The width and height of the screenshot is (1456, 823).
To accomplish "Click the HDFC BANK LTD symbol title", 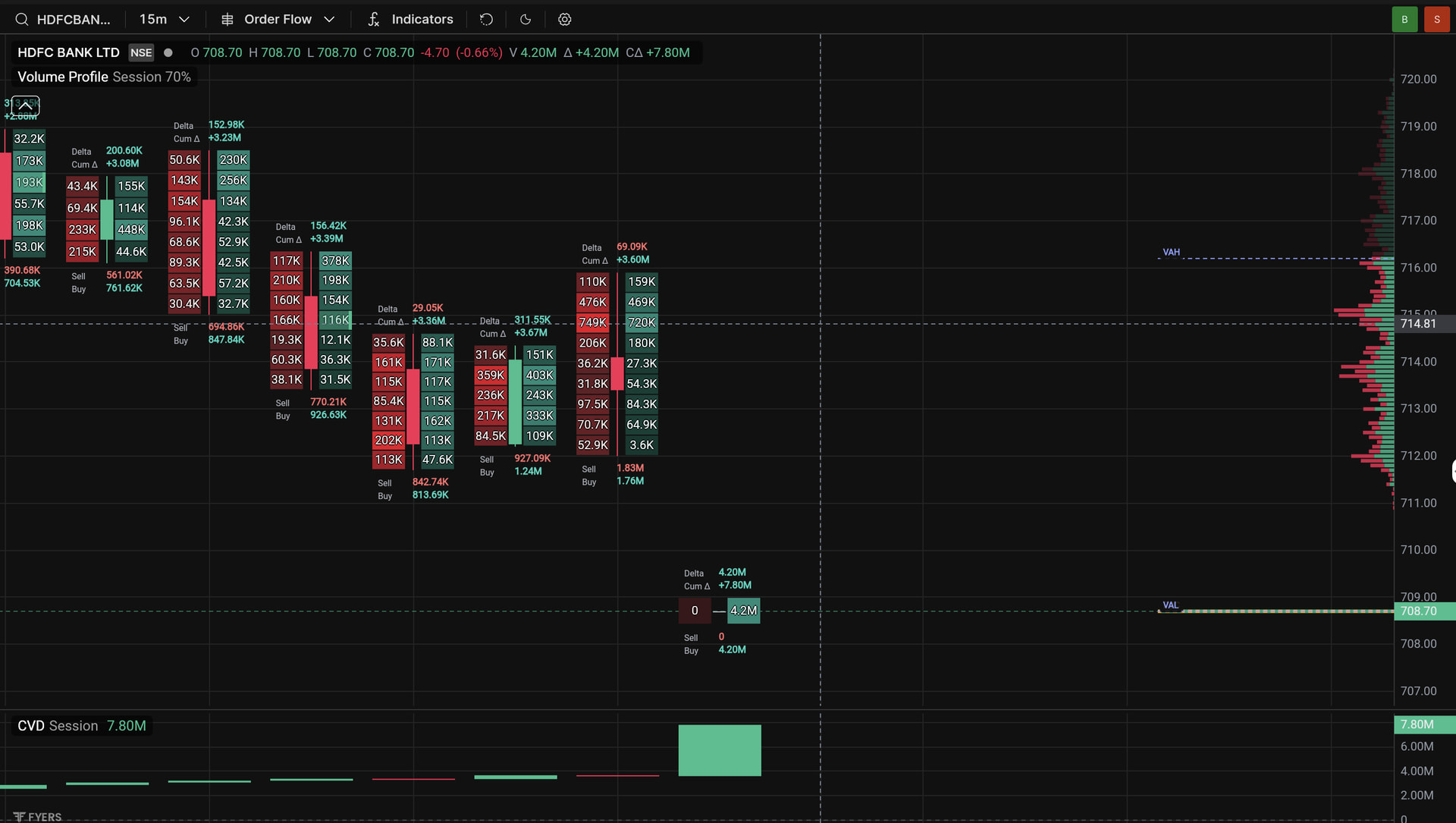I will (x=68, y=52).
